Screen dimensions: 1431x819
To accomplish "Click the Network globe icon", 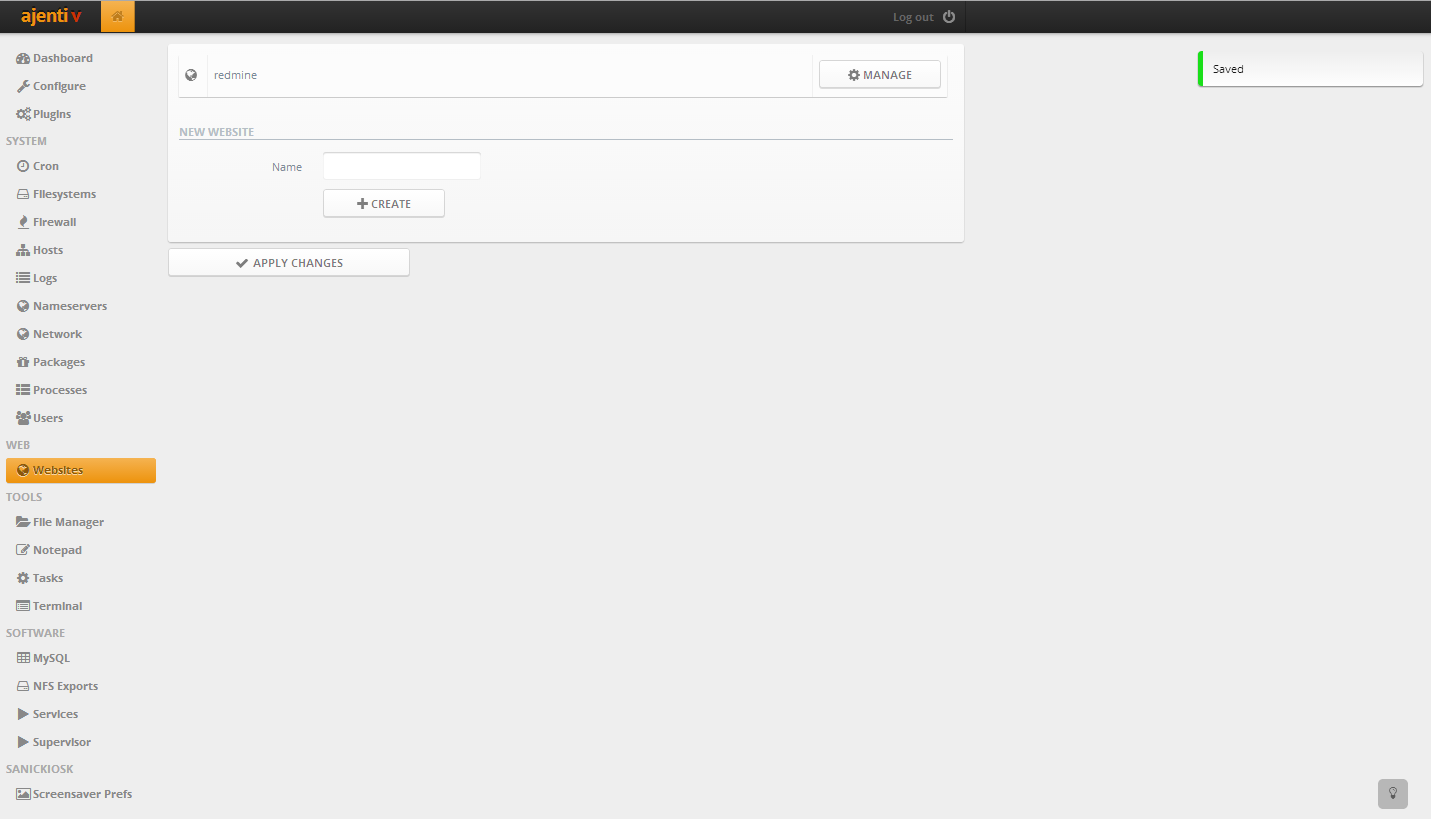I will [x=23, y=334].
